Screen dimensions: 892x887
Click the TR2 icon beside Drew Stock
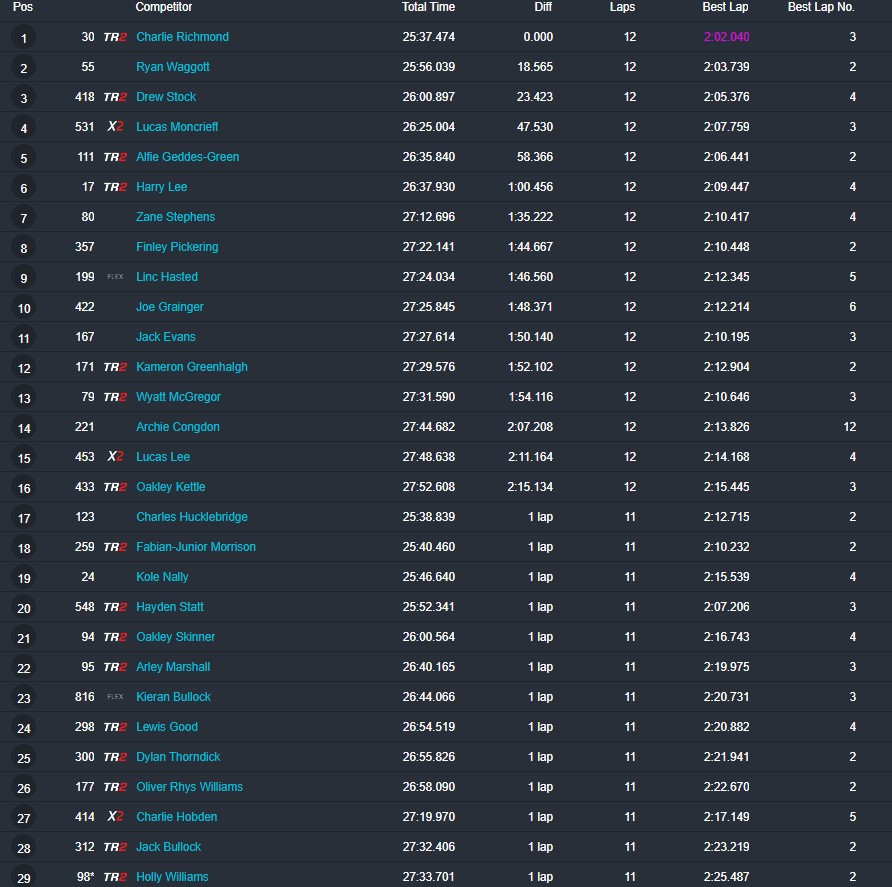(x=115, y=97)
